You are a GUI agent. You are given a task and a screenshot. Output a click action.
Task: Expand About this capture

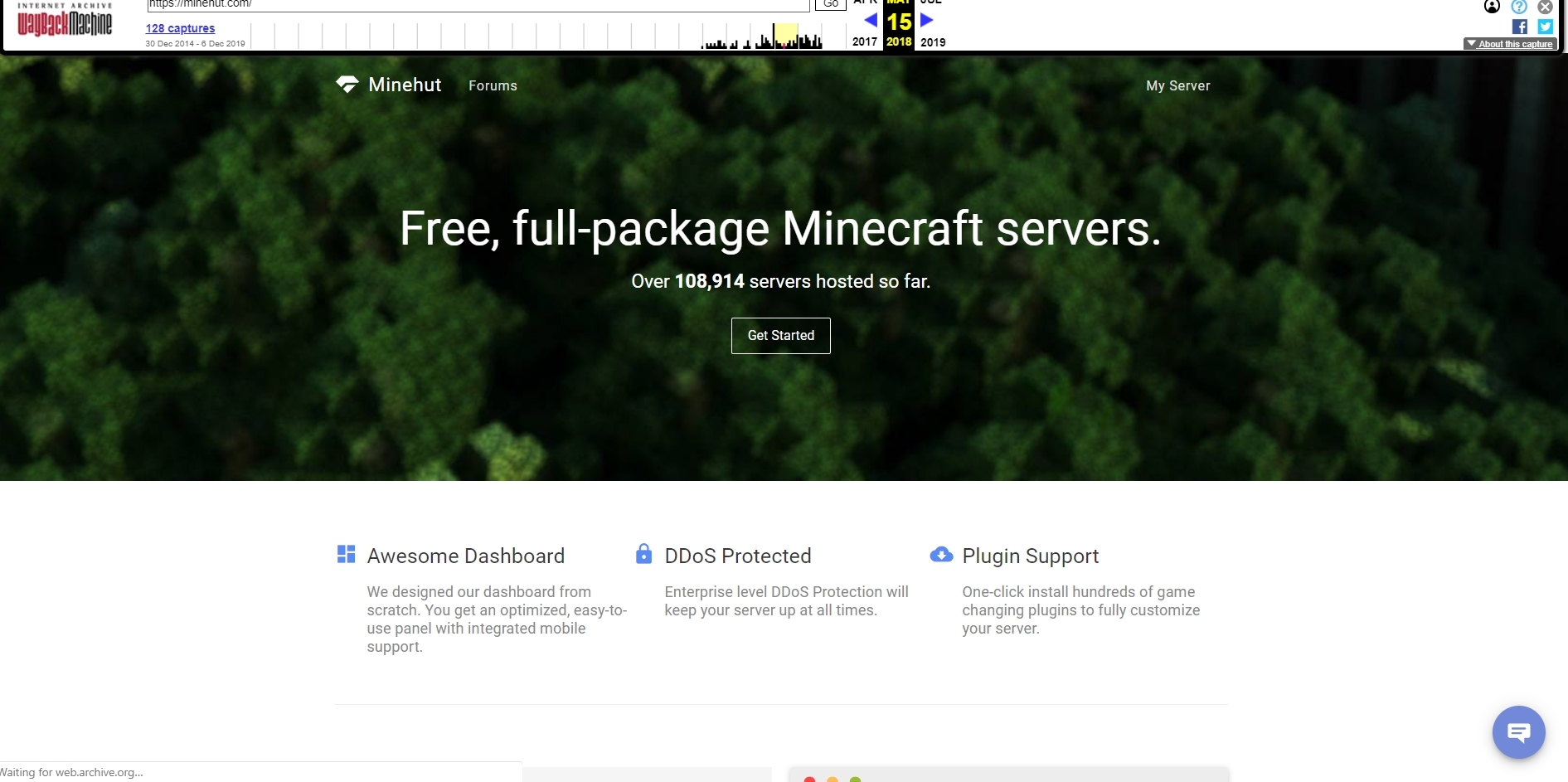1510,44
